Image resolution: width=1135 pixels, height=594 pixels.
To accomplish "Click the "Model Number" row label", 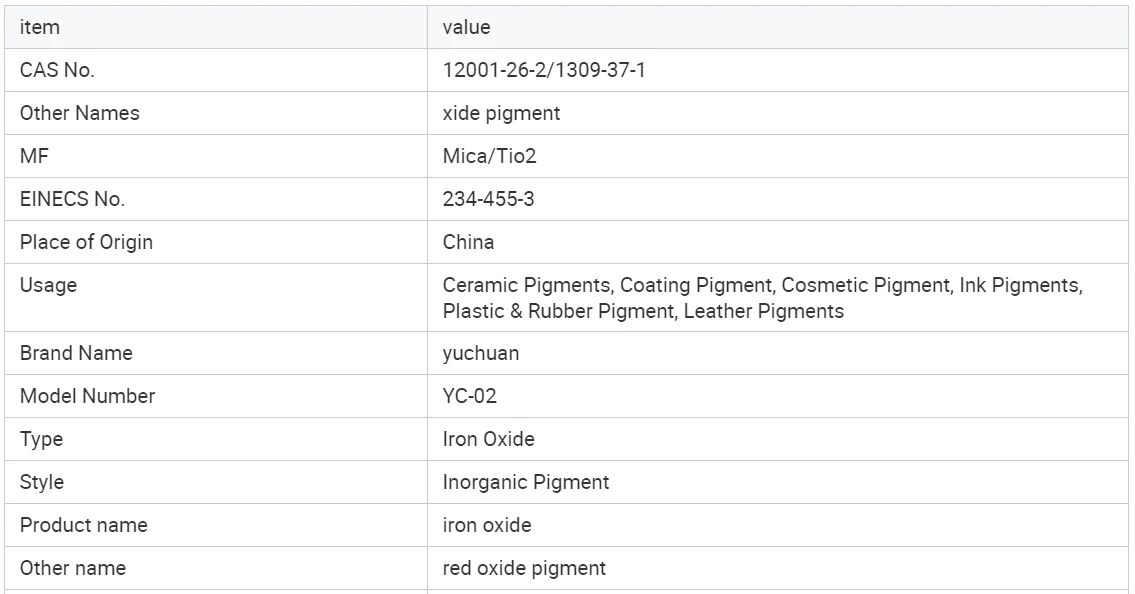I will pyautogui.click(x=87, y=396).
